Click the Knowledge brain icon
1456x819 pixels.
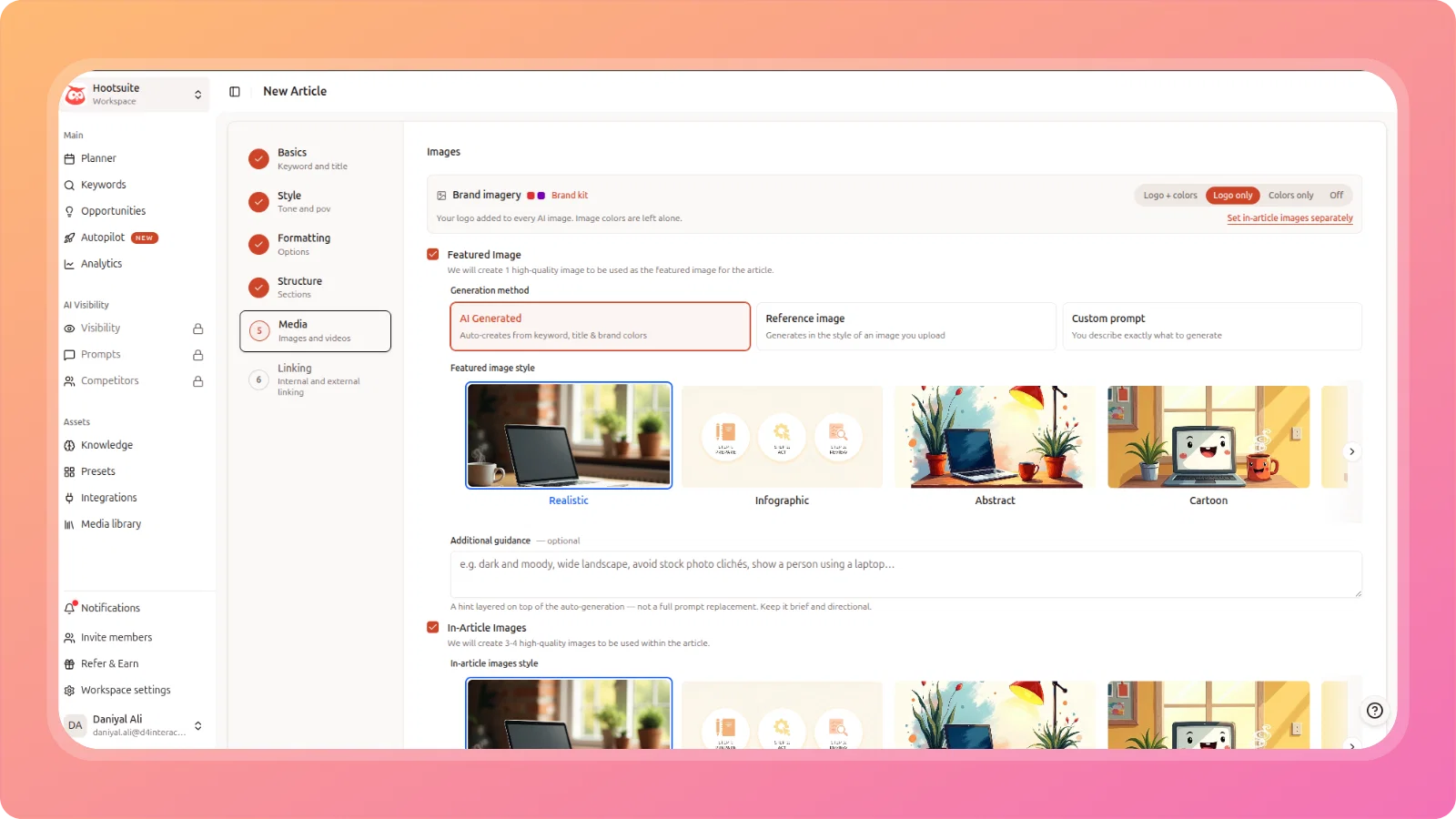tap(69, 446)
